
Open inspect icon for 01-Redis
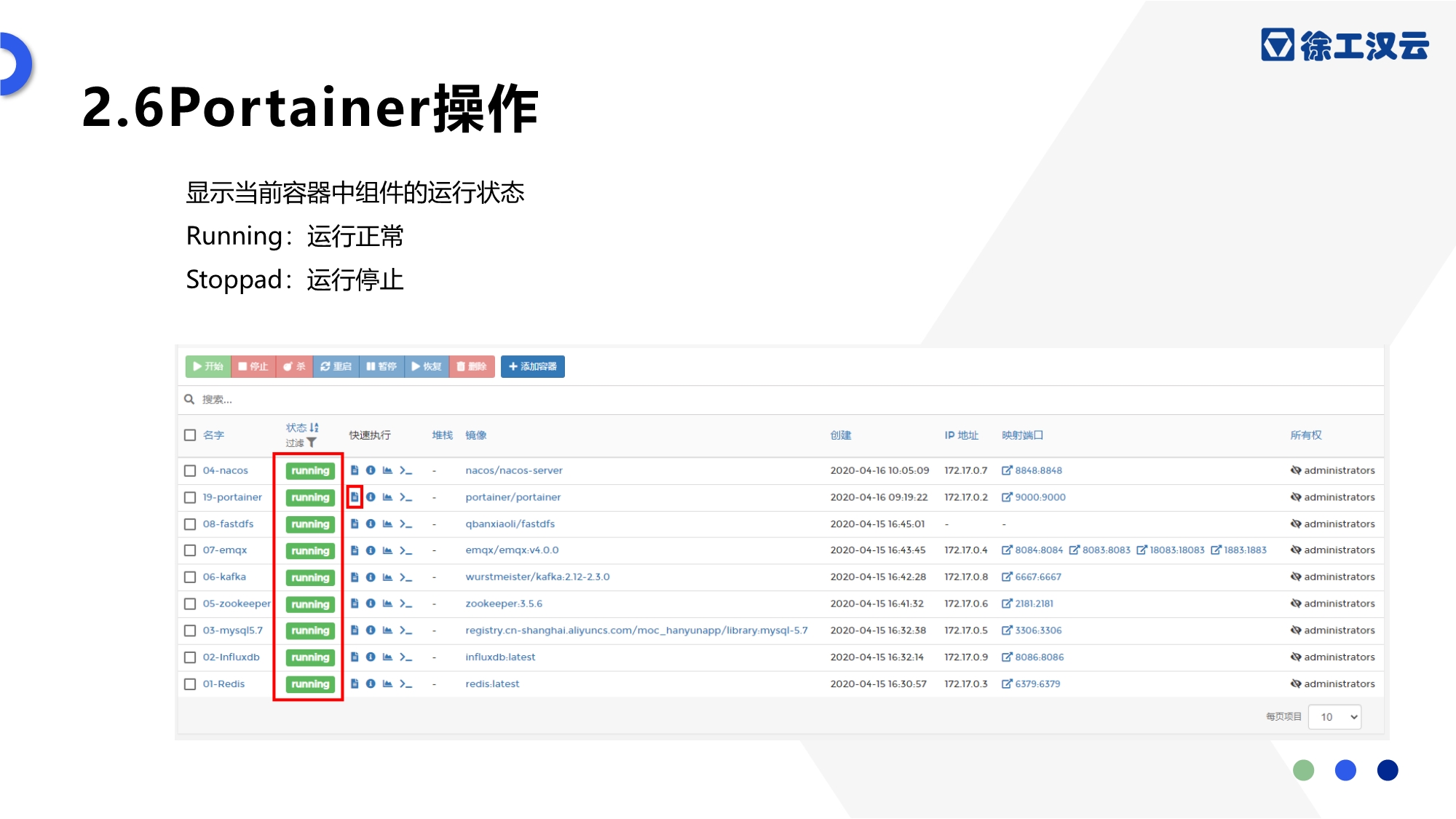(371, 684)
